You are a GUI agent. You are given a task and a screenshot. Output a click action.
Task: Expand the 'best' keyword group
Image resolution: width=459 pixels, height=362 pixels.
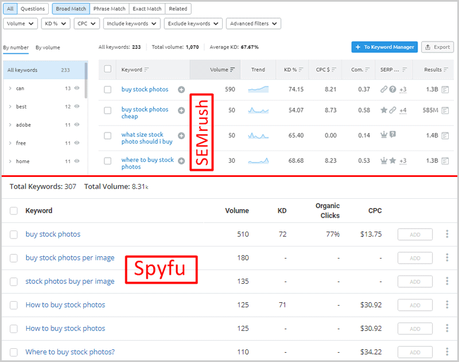point(10,107)
